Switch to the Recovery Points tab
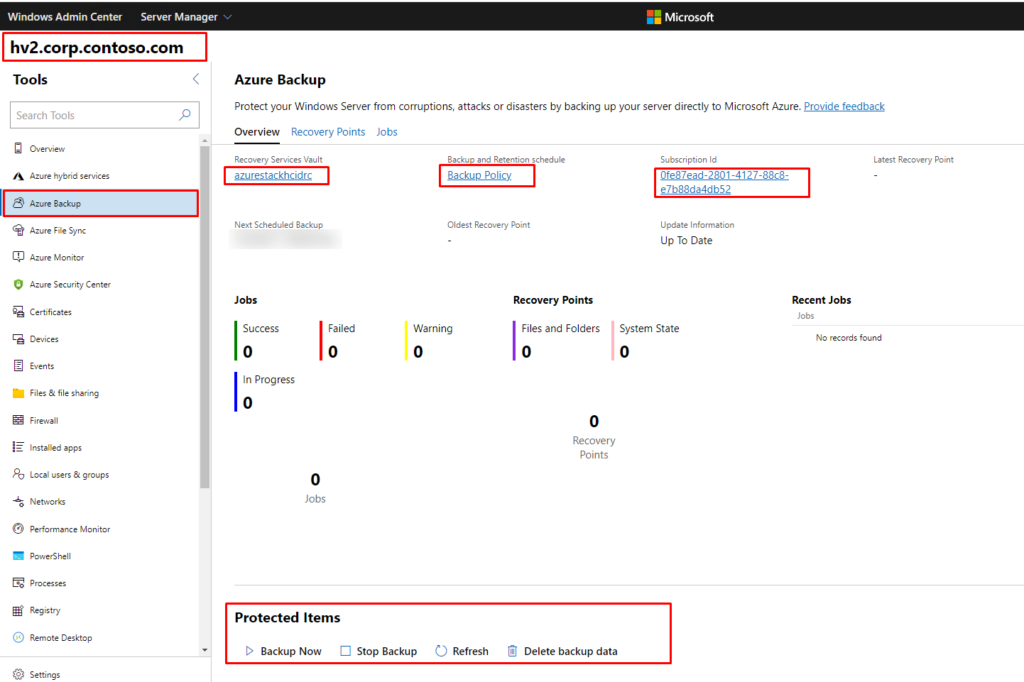Viewport: 1024px width, 682px height. pos(328,132)
